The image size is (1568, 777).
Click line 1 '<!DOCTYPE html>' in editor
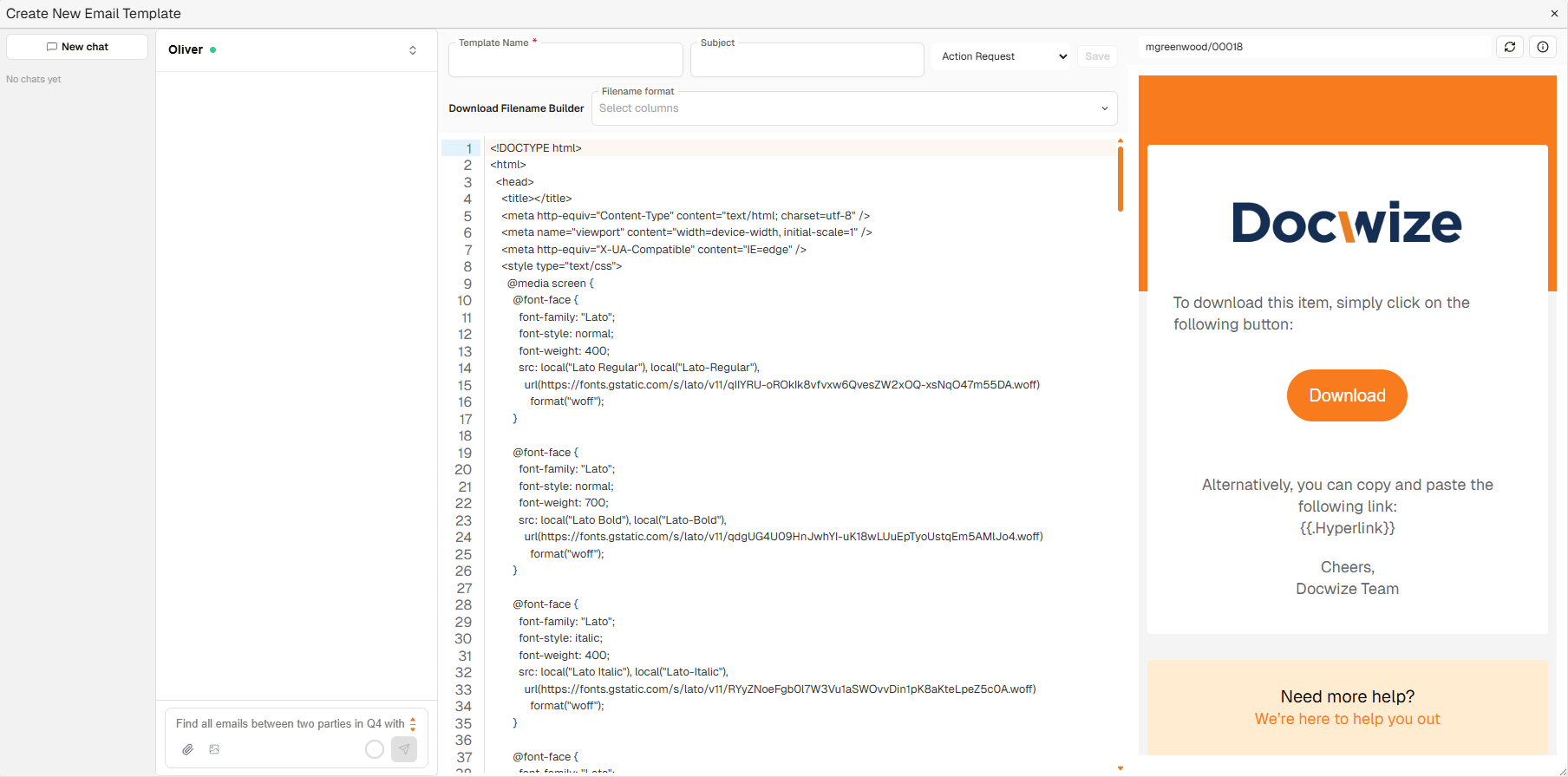point(536,148)
